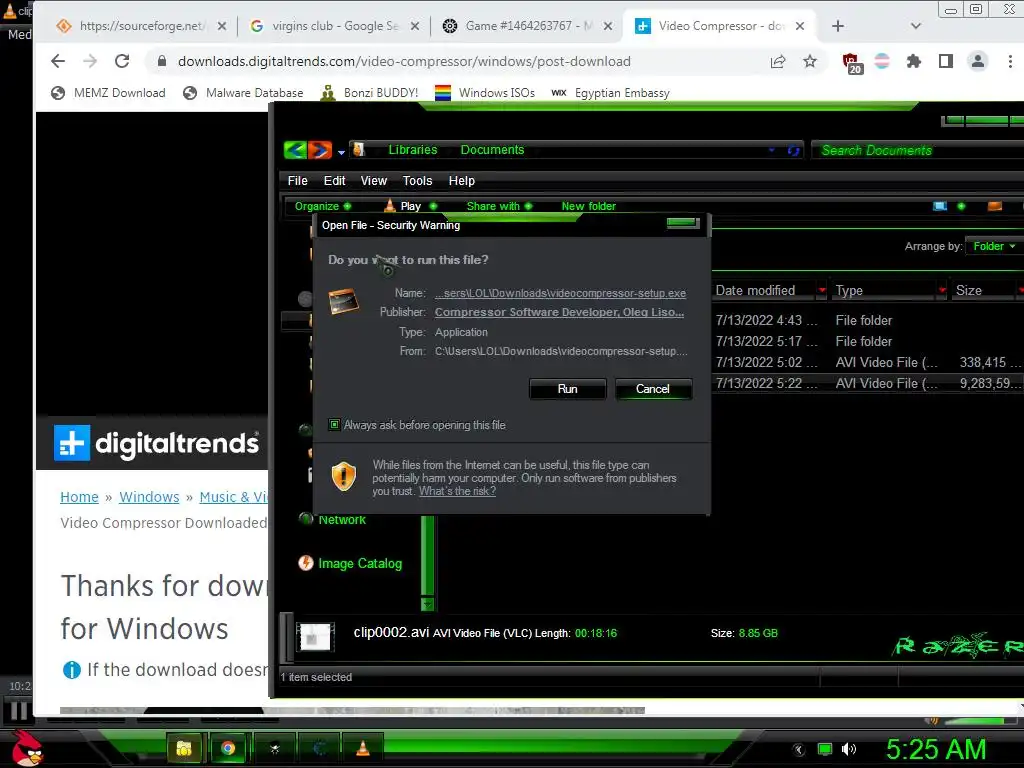
Task: Go forward in the Explorer window
Action: (320, 150)
